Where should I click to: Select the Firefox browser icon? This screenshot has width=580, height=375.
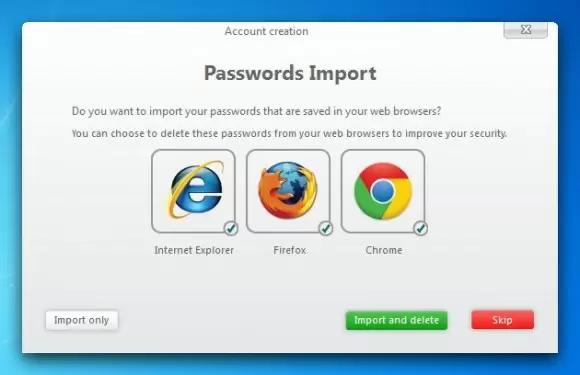288,191
